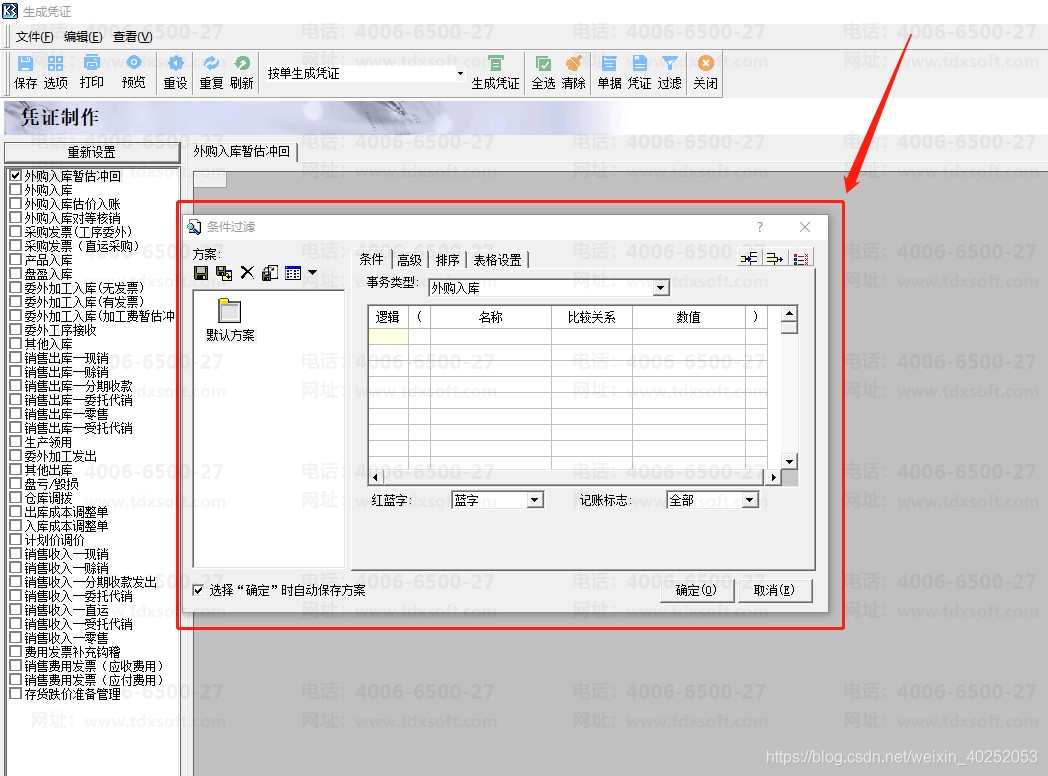Viewport: 1048px width, 776px height.
Task: Click the condition grid scroll left arrow
Action: pos(375,477)
